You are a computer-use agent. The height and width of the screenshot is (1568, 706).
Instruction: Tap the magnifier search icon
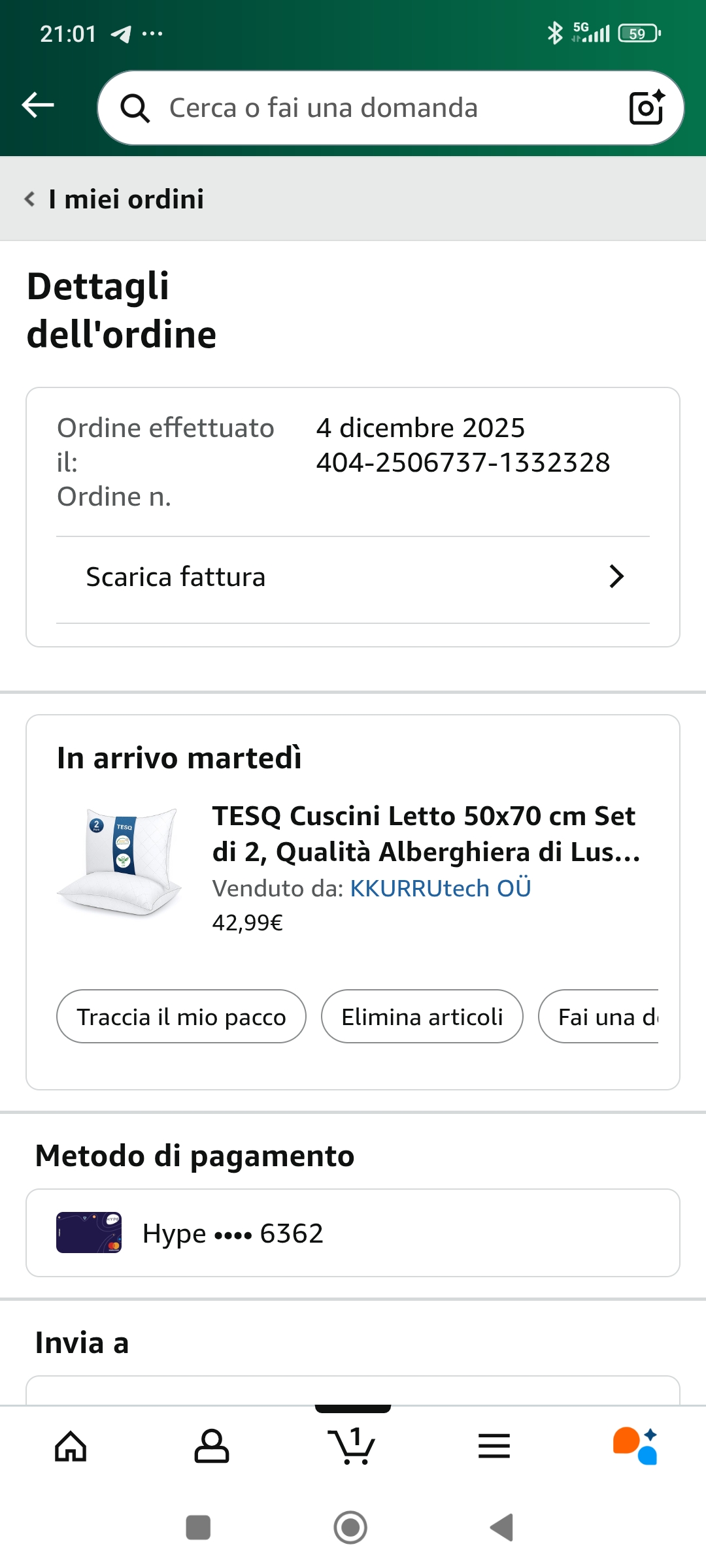point(135,108)
